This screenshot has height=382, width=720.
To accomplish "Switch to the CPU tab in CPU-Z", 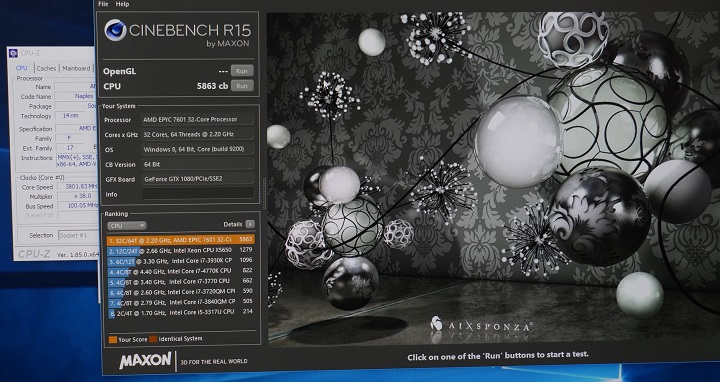I will coord(22,68).
